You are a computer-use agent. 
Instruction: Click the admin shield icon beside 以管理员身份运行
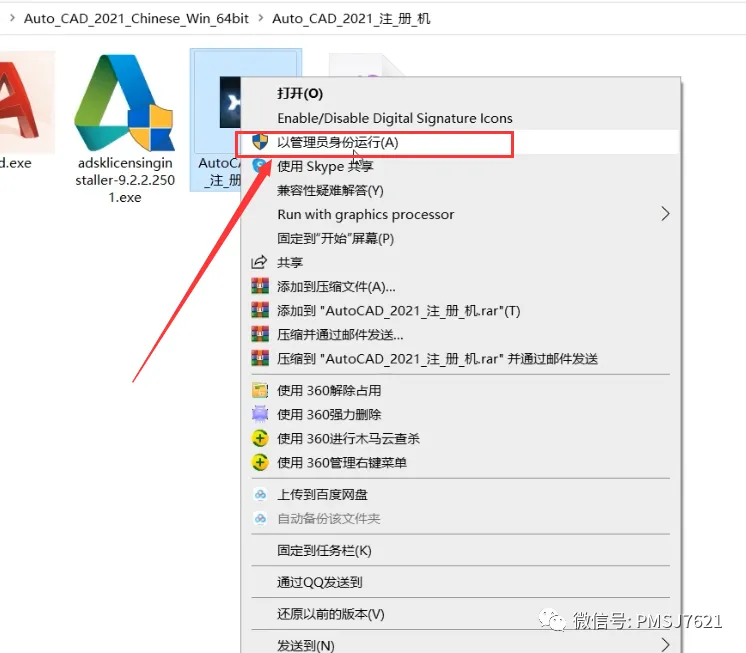coord(260,142)
